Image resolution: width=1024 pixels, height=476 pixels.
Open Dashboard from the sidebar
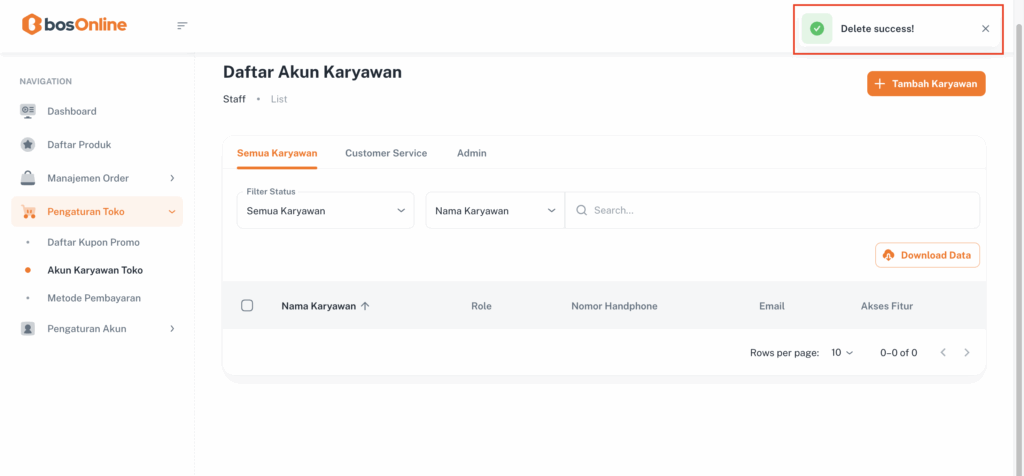coord(72,111)
